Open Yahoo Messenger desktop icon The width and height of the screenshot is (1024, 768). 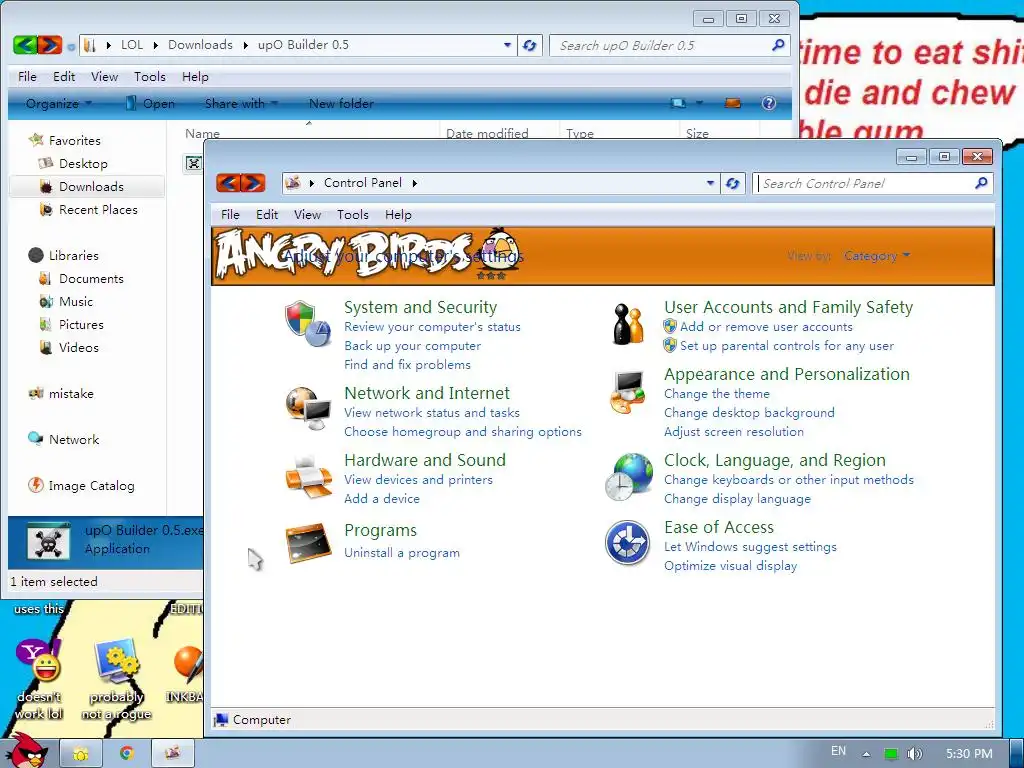(x=39, y=660)
